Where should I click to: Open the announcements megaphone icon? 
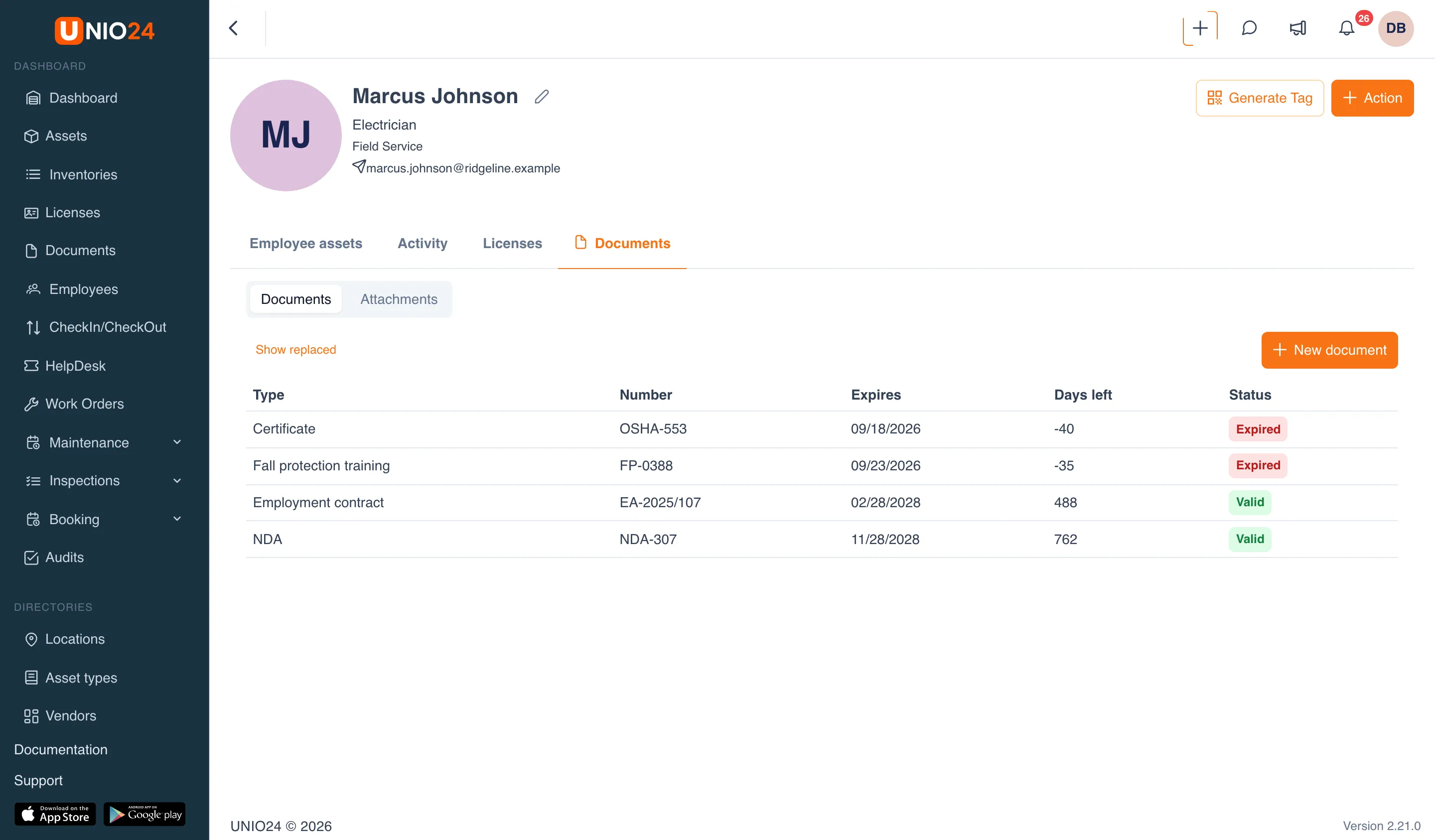click(1298, 28)
